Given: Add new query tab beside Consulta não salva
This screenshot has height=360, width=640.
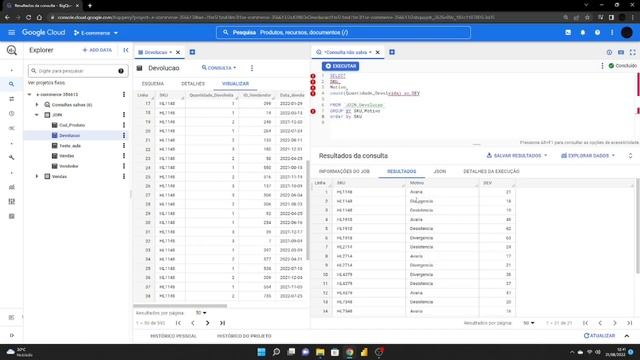Looking at the screenshot, I should click(392, 52).
